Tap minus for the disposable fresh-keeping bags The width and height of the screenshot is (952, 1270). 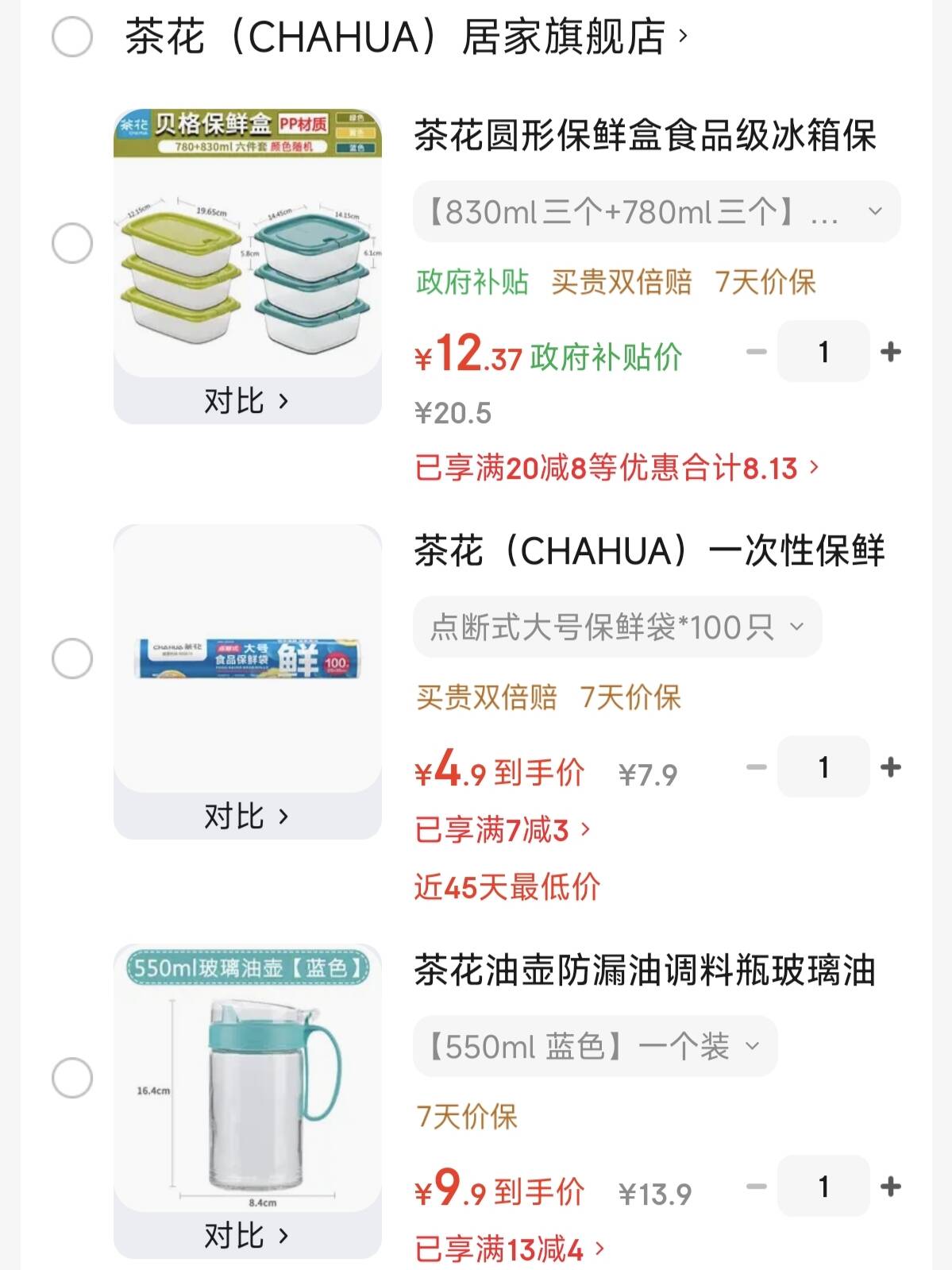pos(757,766)
